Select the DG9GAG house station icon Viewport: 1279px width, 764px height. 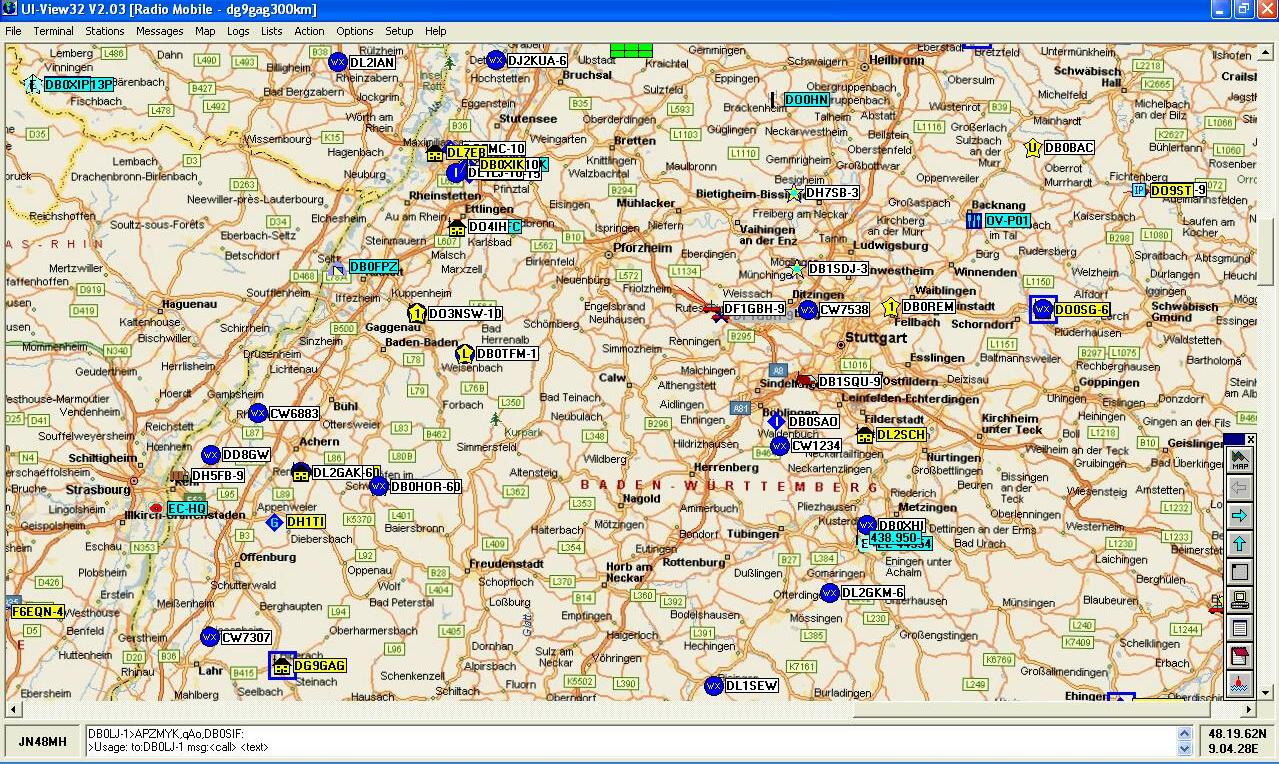click(282, 665)
